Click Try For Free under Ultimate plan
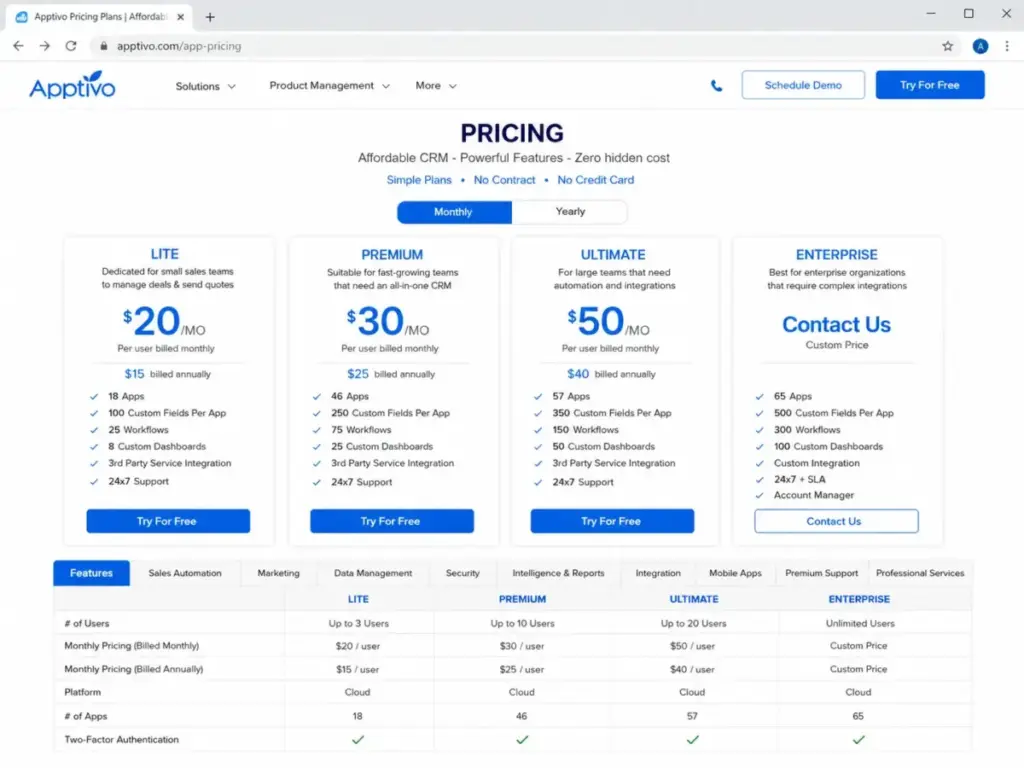The image size is (1024, 768). [612, 521]
